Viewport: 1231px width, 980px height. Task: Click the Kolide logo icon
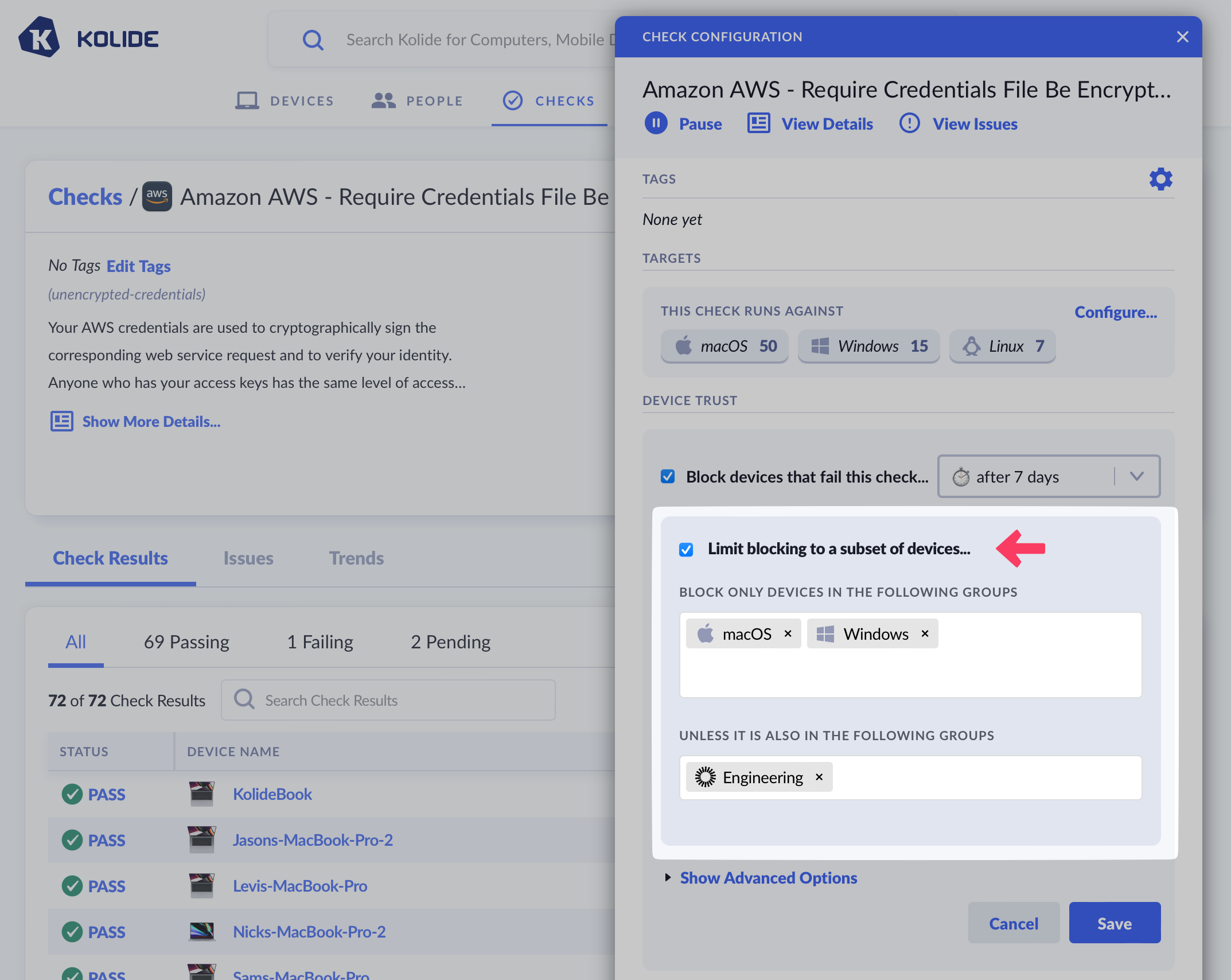(x=39, y=38)
